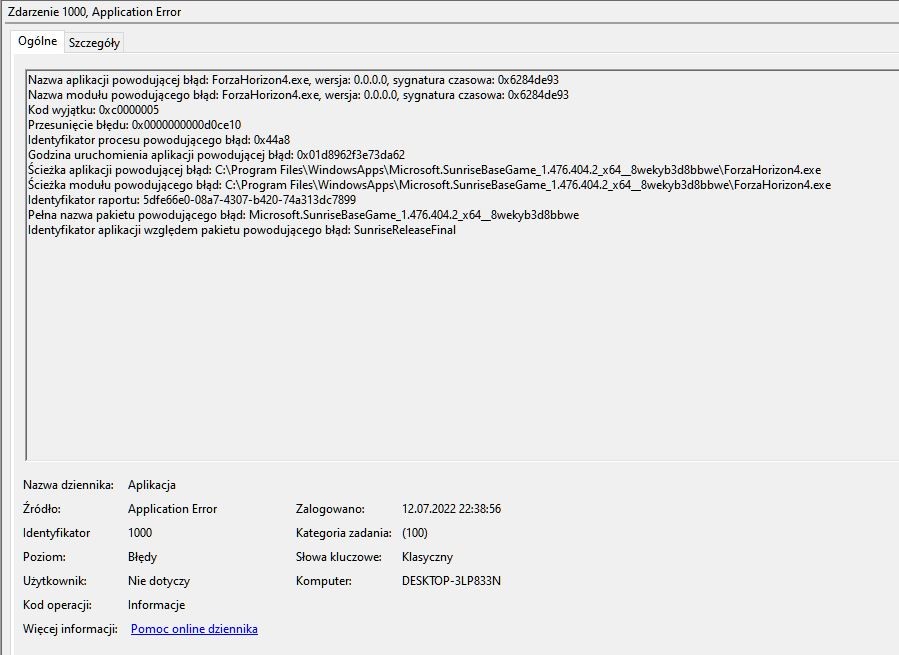Click the 'Zalogowano:' label

pos(330,509)
